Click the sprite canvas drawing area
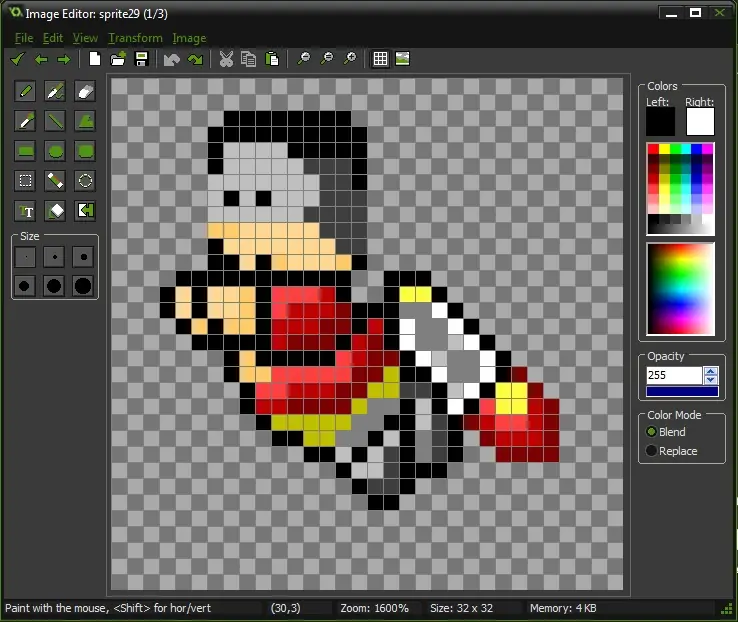 (367, 334)
